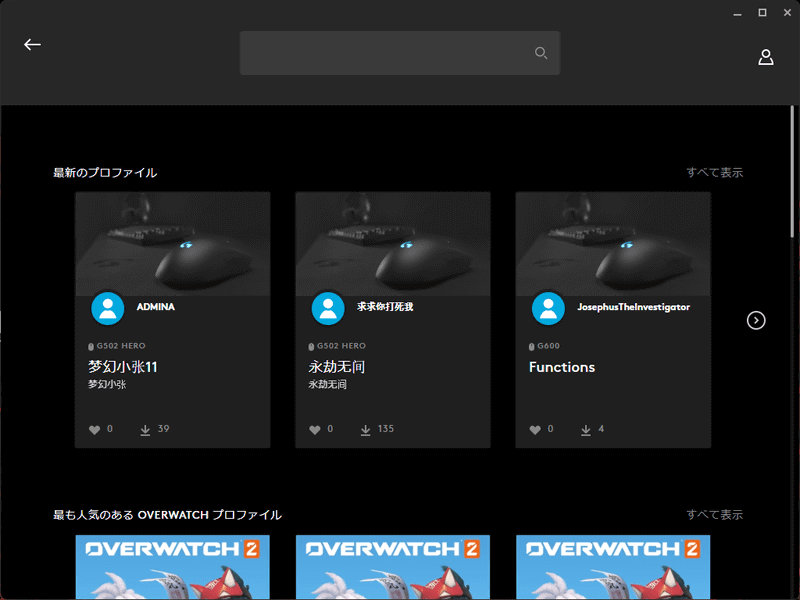Screen dimensions: 800x600
Task: Download the 梦幻小张11 profile
Action: click(x=145, y=430)
